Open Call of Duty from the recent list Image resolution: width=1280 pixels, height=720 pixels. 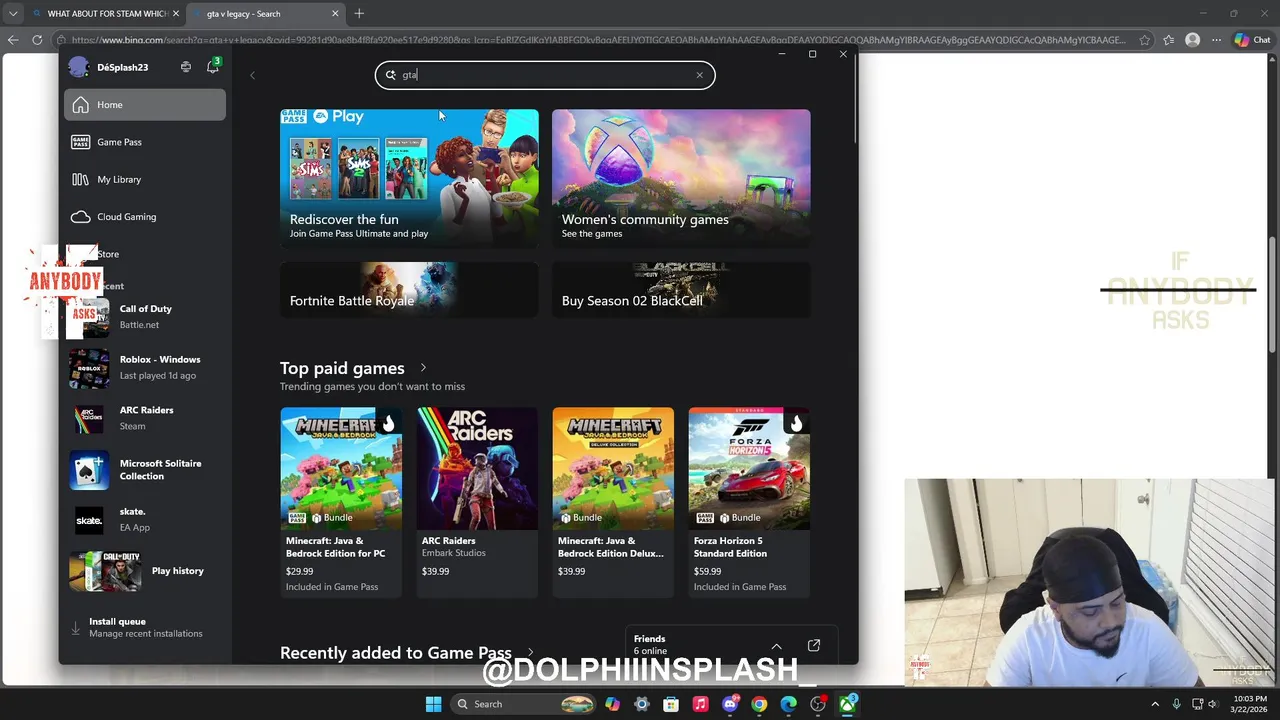[145, 317]
